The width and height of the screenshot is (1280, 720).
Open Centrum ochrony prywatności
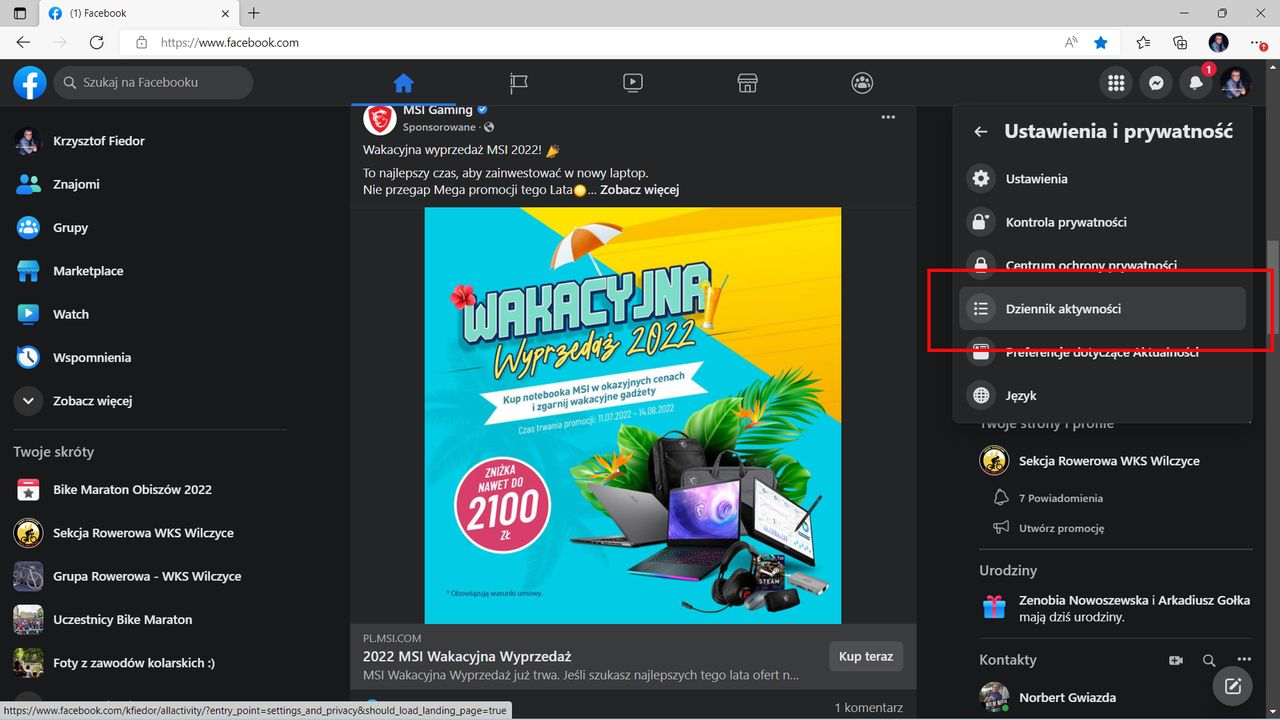coord(1102,265)
